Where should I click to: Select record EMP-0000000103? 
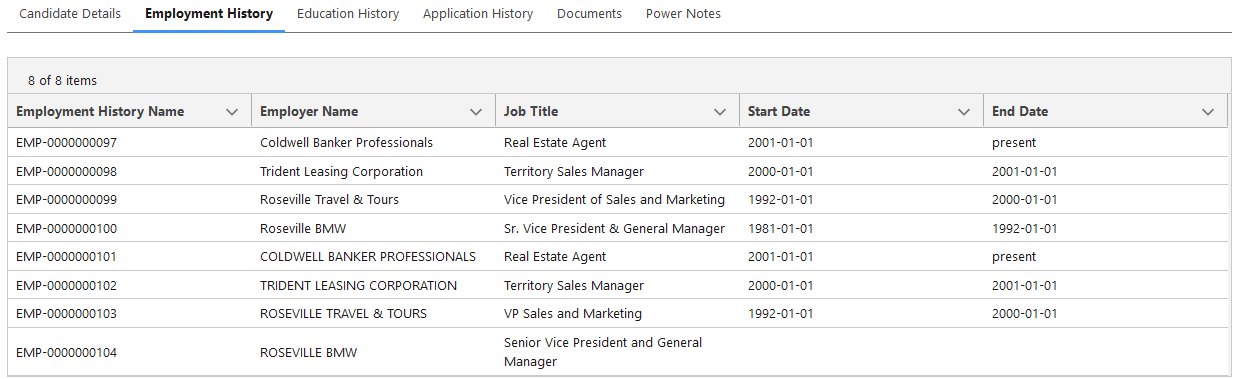click(x=67, y=314)
